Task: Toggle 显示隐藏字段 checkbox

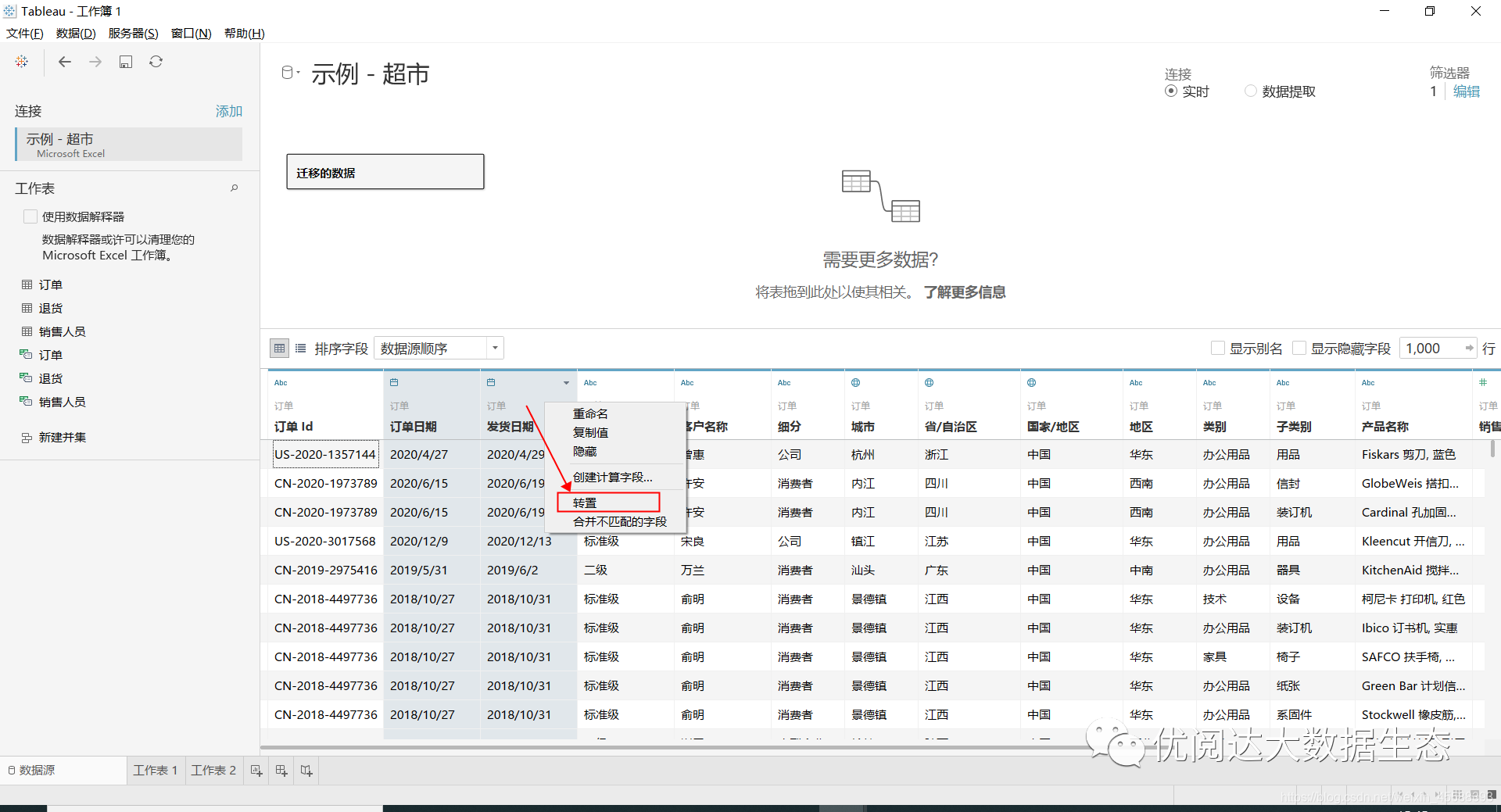Action: [x=1299, y=349]
